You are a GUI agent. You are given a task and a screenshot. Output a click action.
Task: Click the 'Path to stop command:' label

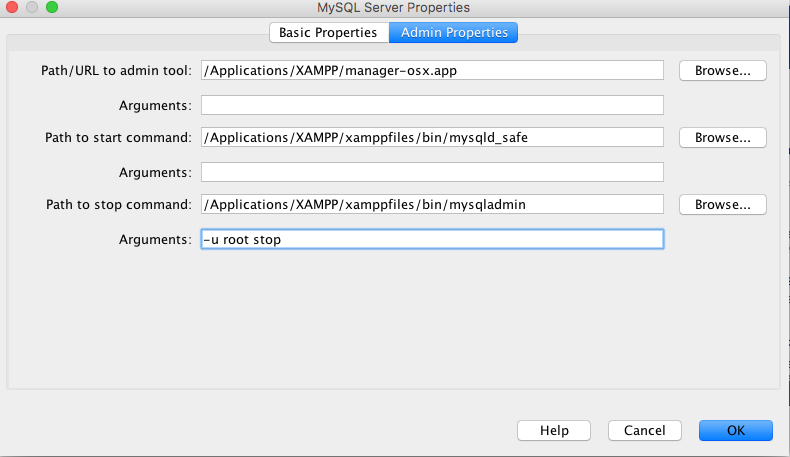tap(119, 205)
